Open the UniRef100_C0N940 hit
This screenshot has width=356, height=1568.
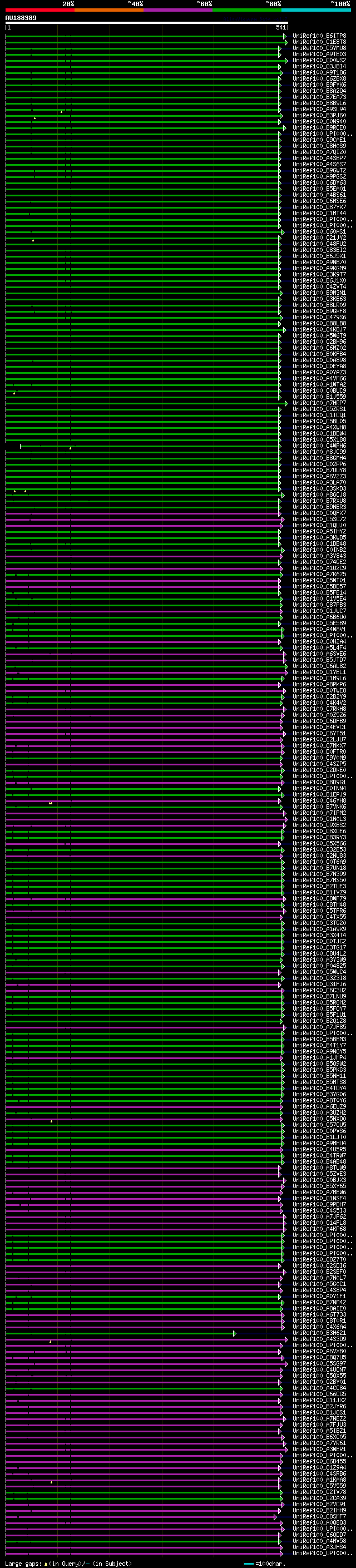(319, 122)
